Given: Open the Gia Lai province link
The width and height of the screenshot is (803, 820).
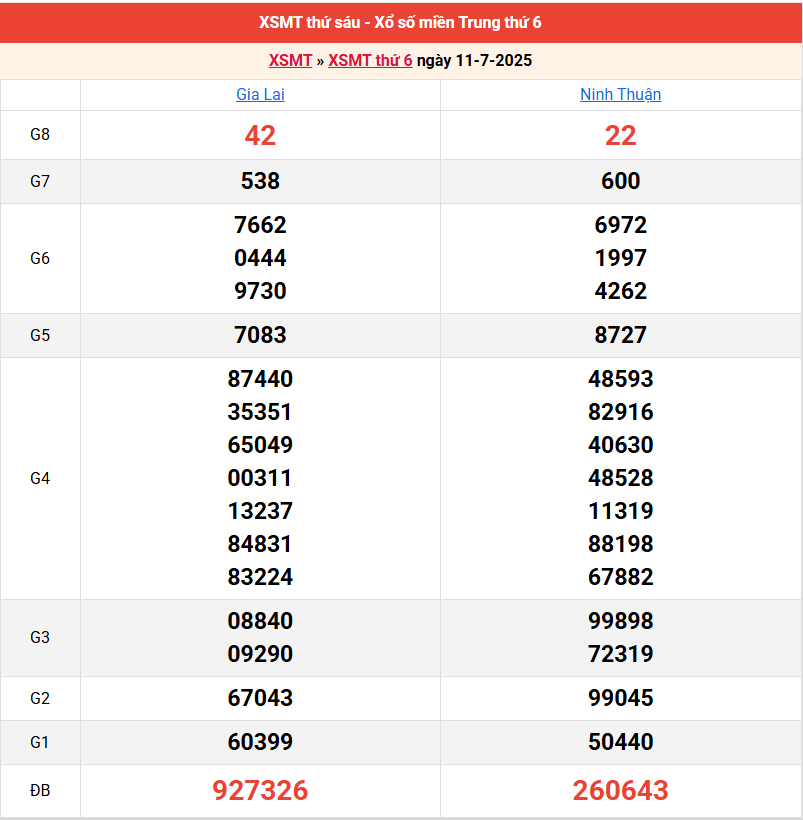Looking at the screenshot, I should 260,95.
